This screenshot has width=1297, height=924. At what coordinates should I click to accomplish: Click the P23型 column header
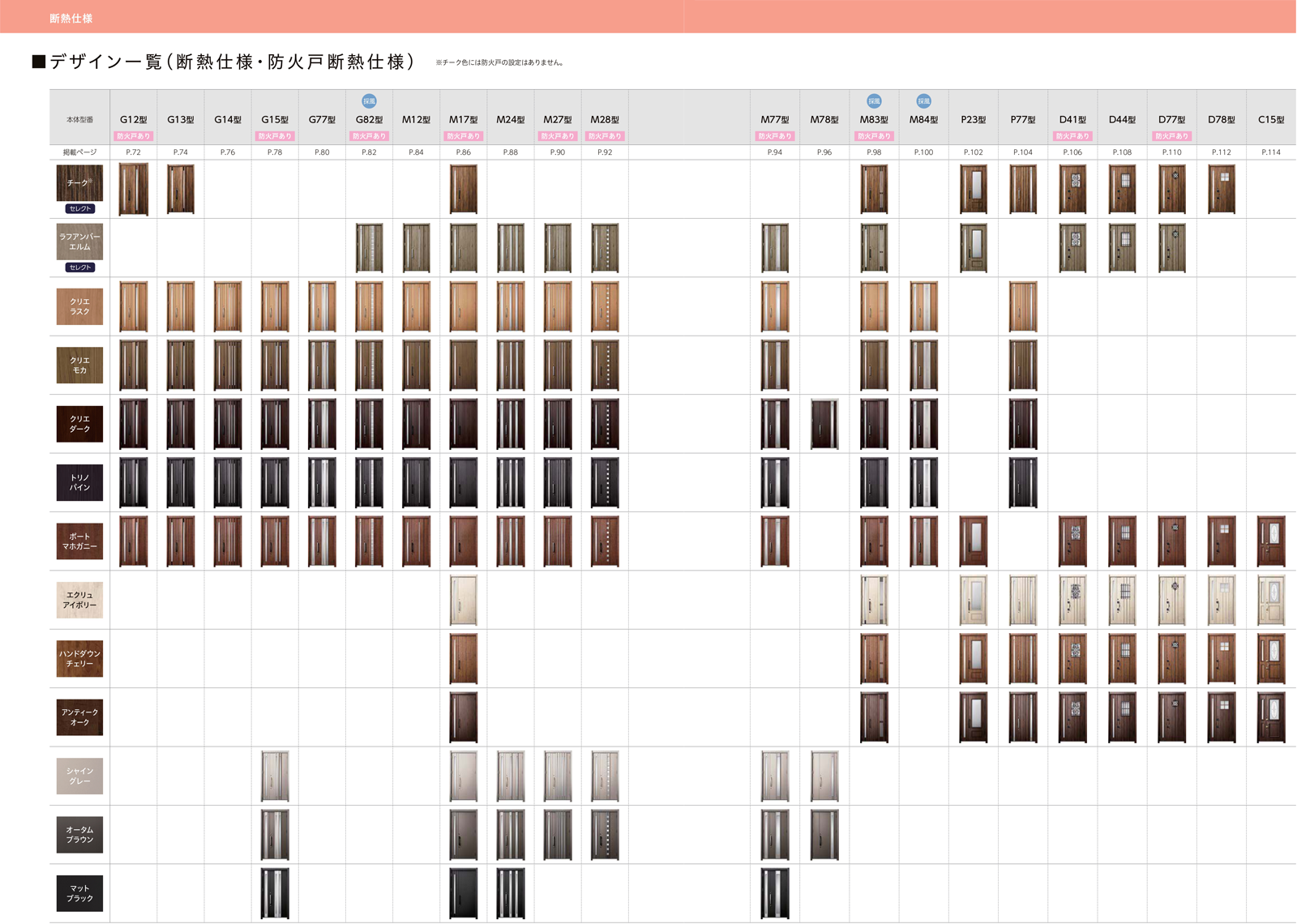pos(973,119)
